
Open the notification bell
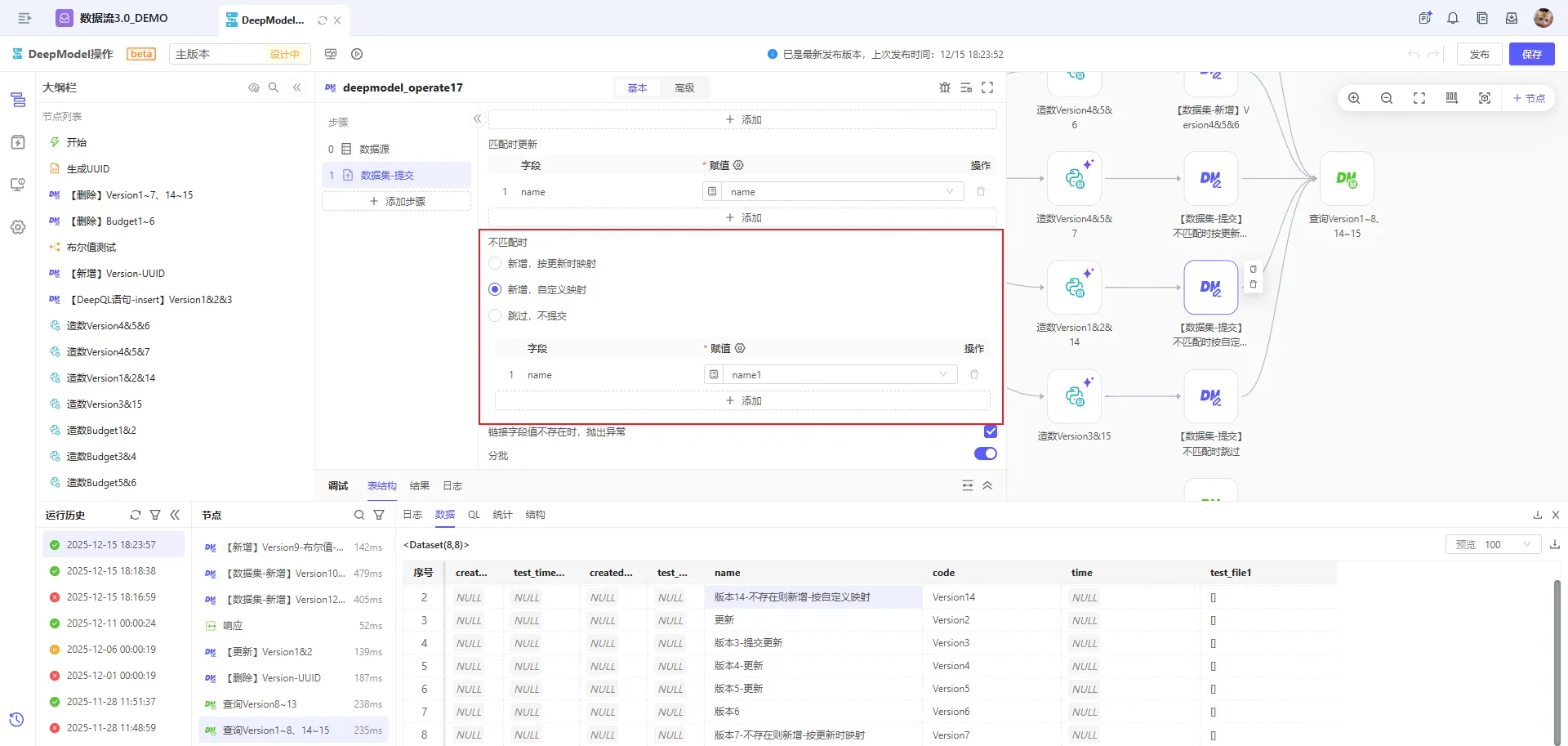[1453, 18]
